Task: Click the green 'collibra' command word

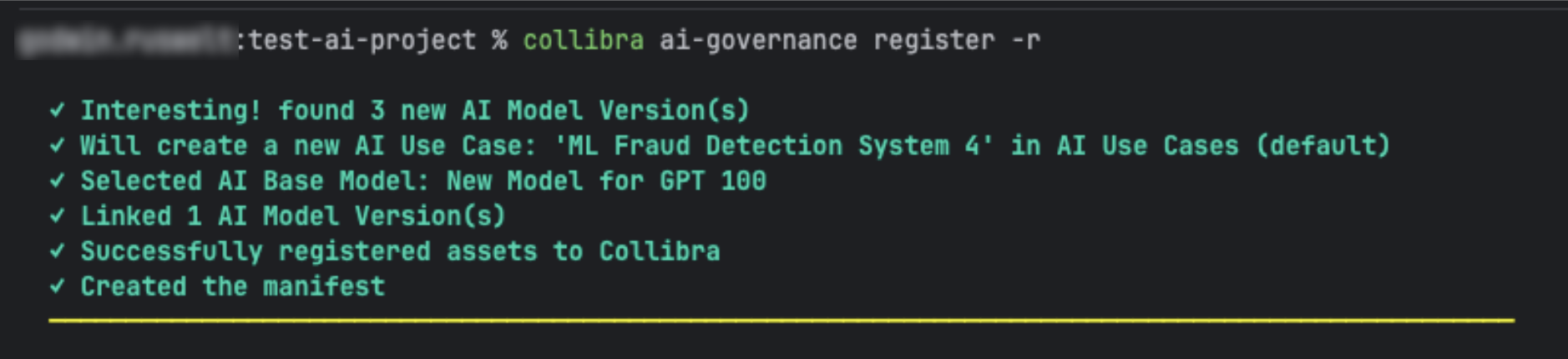Action: 583,40
